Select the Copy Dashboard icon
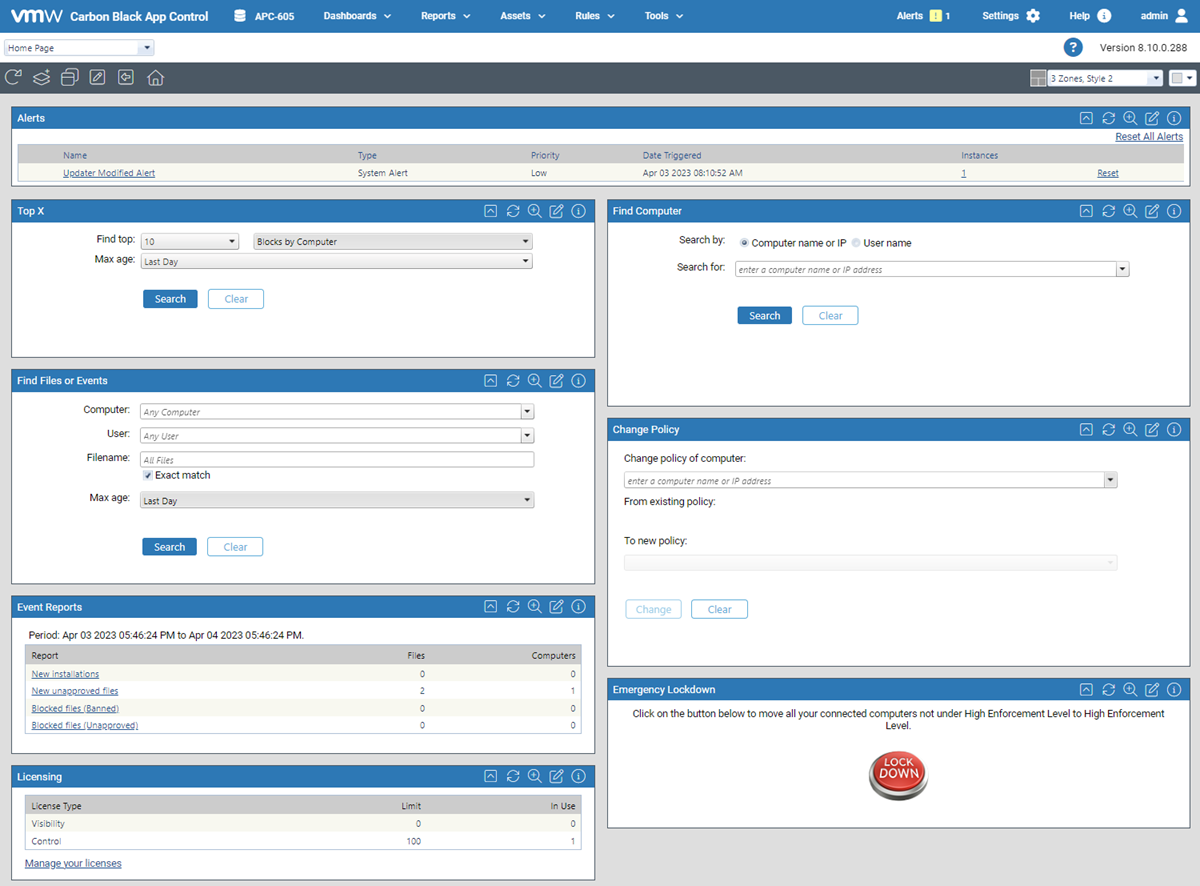This screenshot has width=1200, height=886. pos(69,76)
